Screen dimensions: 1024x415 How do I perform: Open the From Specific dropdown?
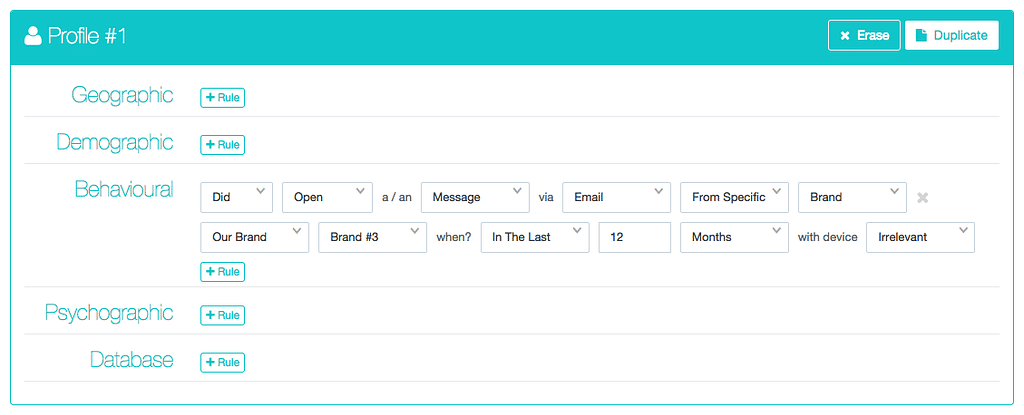tap(734, 197)
